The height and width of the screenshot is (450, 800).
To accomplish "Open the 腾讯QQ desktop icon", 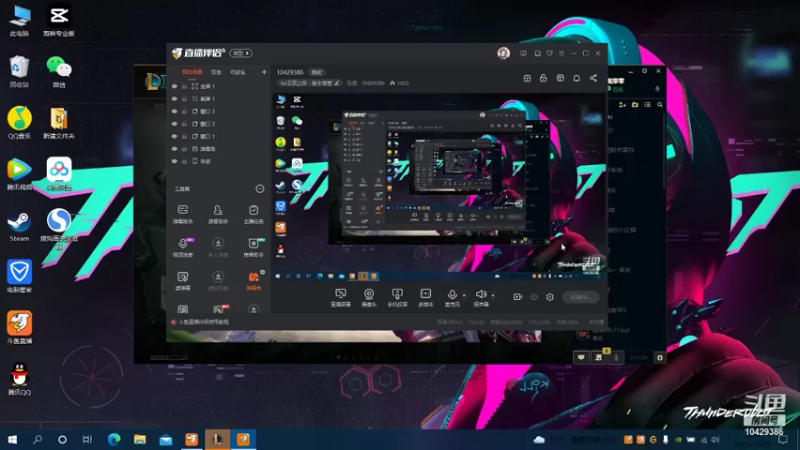I will (x=19, y=379).
